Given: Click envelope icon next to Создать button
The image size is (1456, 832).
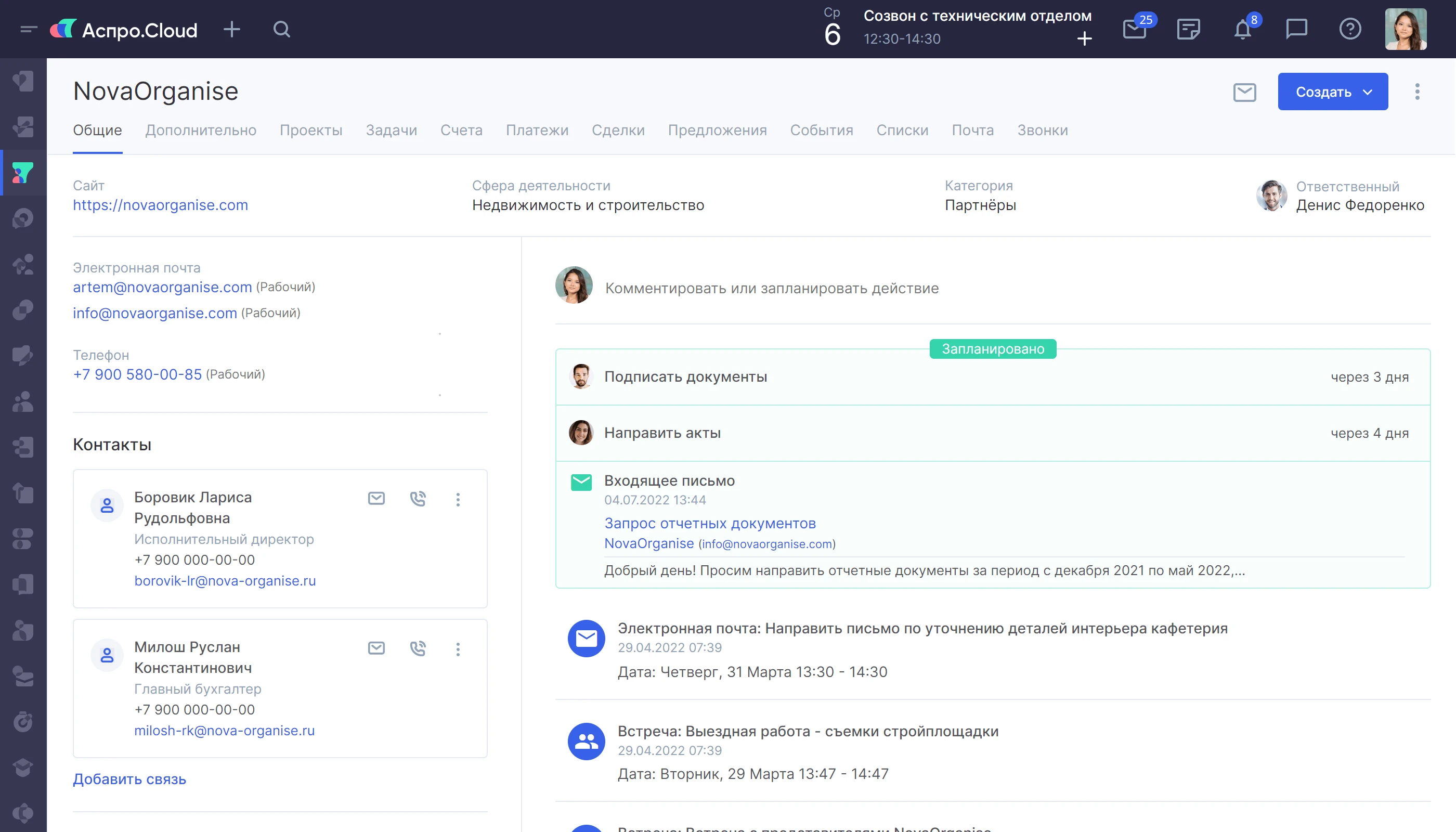Looking at the screenshot, I should click(x=1244, y=92).
